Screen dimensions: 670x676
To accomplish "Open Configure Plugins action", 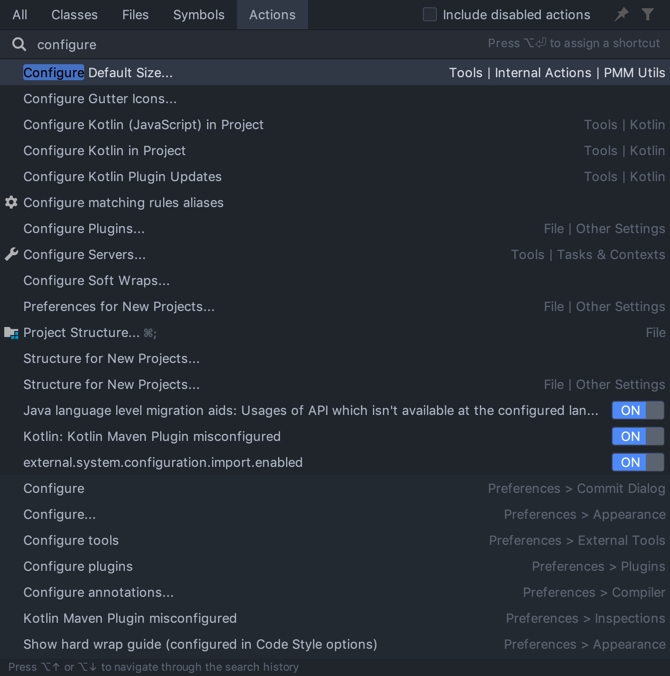I will tap(84, 228).
